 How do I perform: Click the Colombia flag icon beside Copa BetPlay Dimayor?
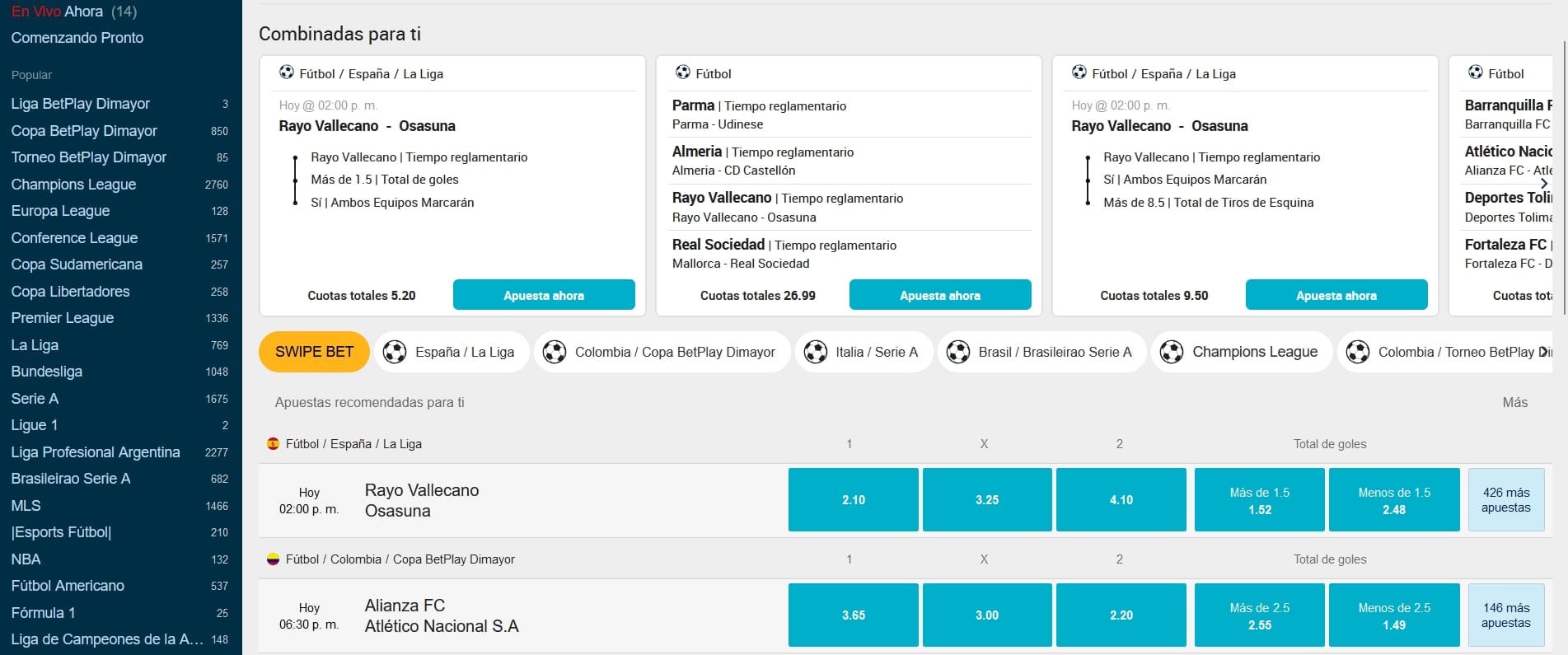coord(274,559)
